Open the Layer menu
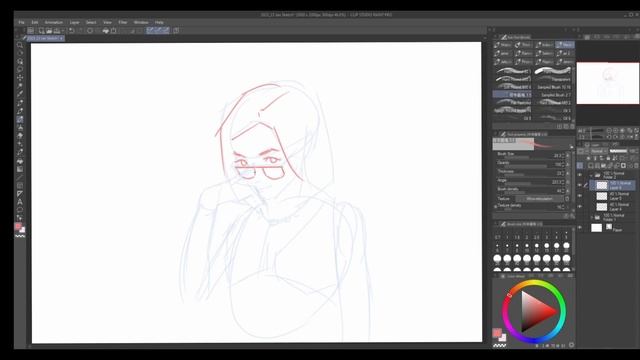This screenshot has width=640, height=360. 74,22
